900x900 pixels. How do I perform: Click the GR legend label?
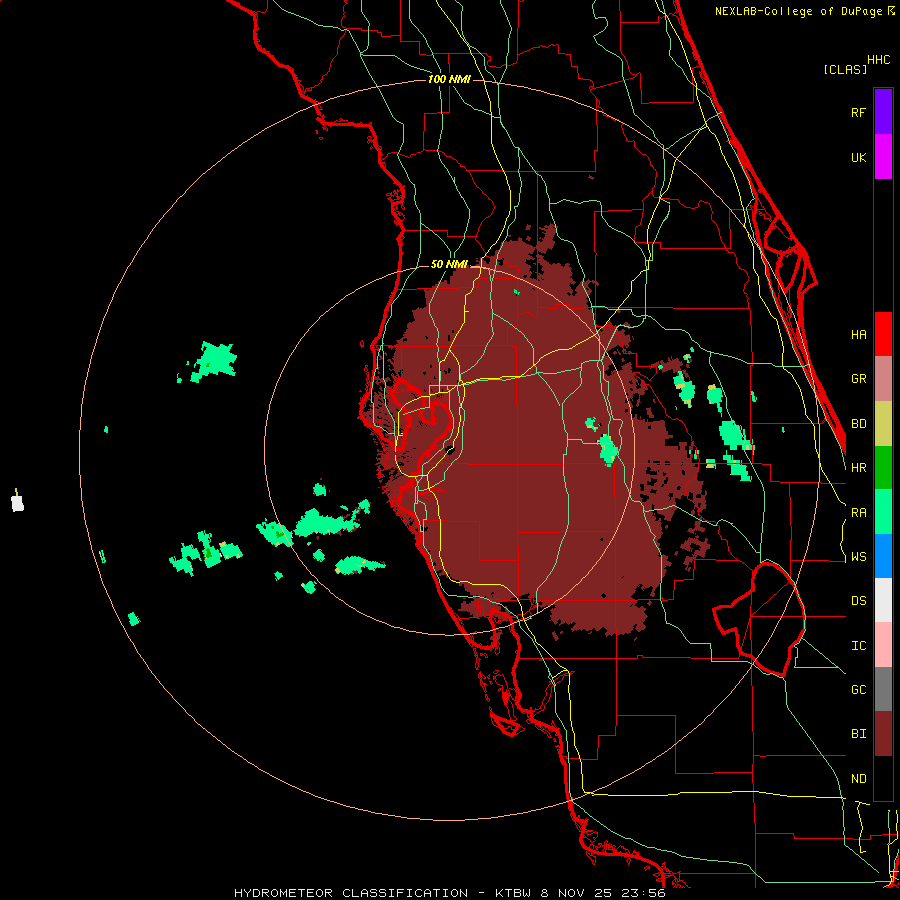click(x=858, y=379)
